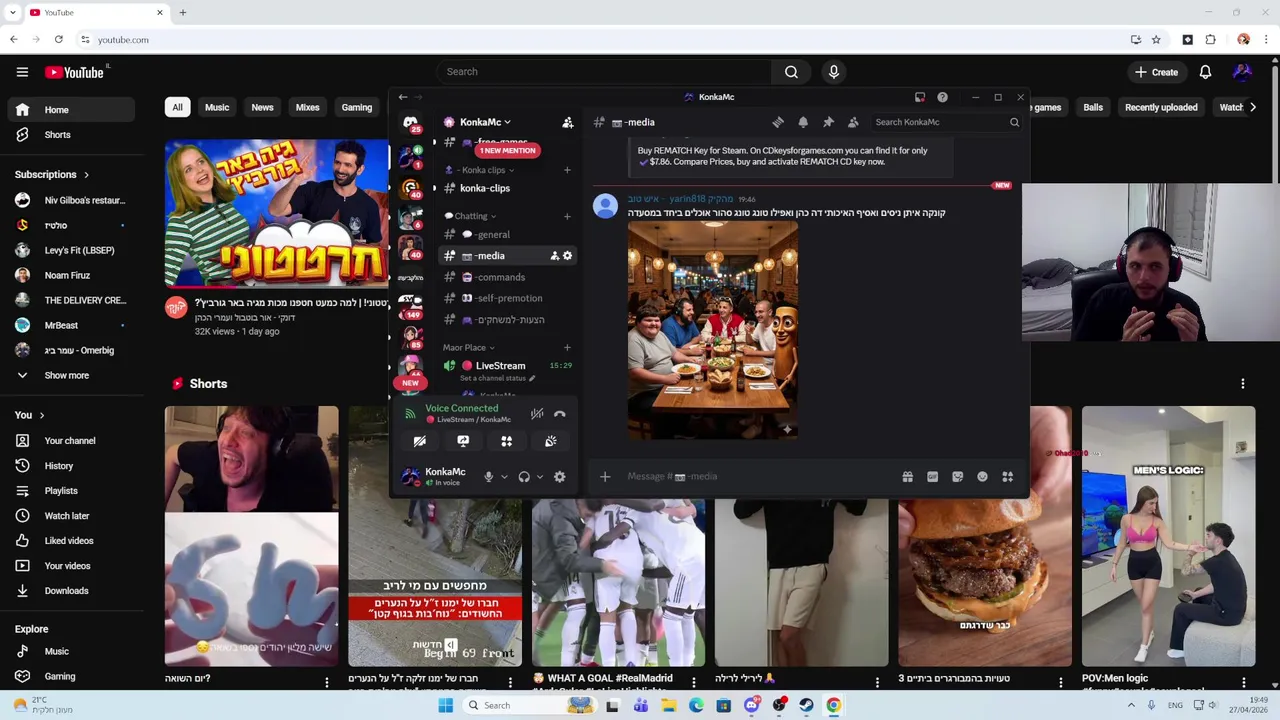Start an activity in Discord voice panel

(506, 441)
